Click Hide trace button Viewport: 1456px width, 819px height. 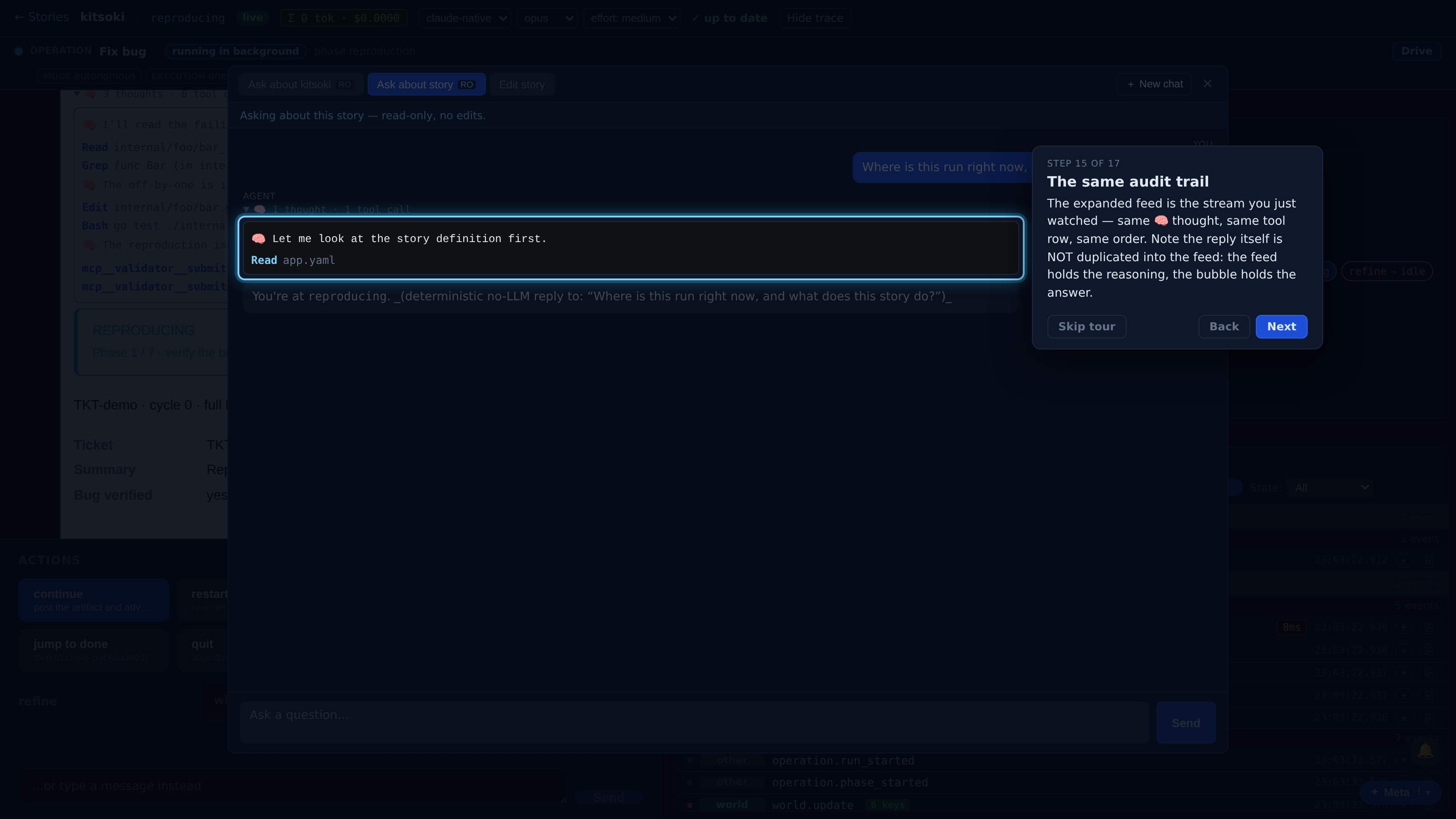pos(814,18)
